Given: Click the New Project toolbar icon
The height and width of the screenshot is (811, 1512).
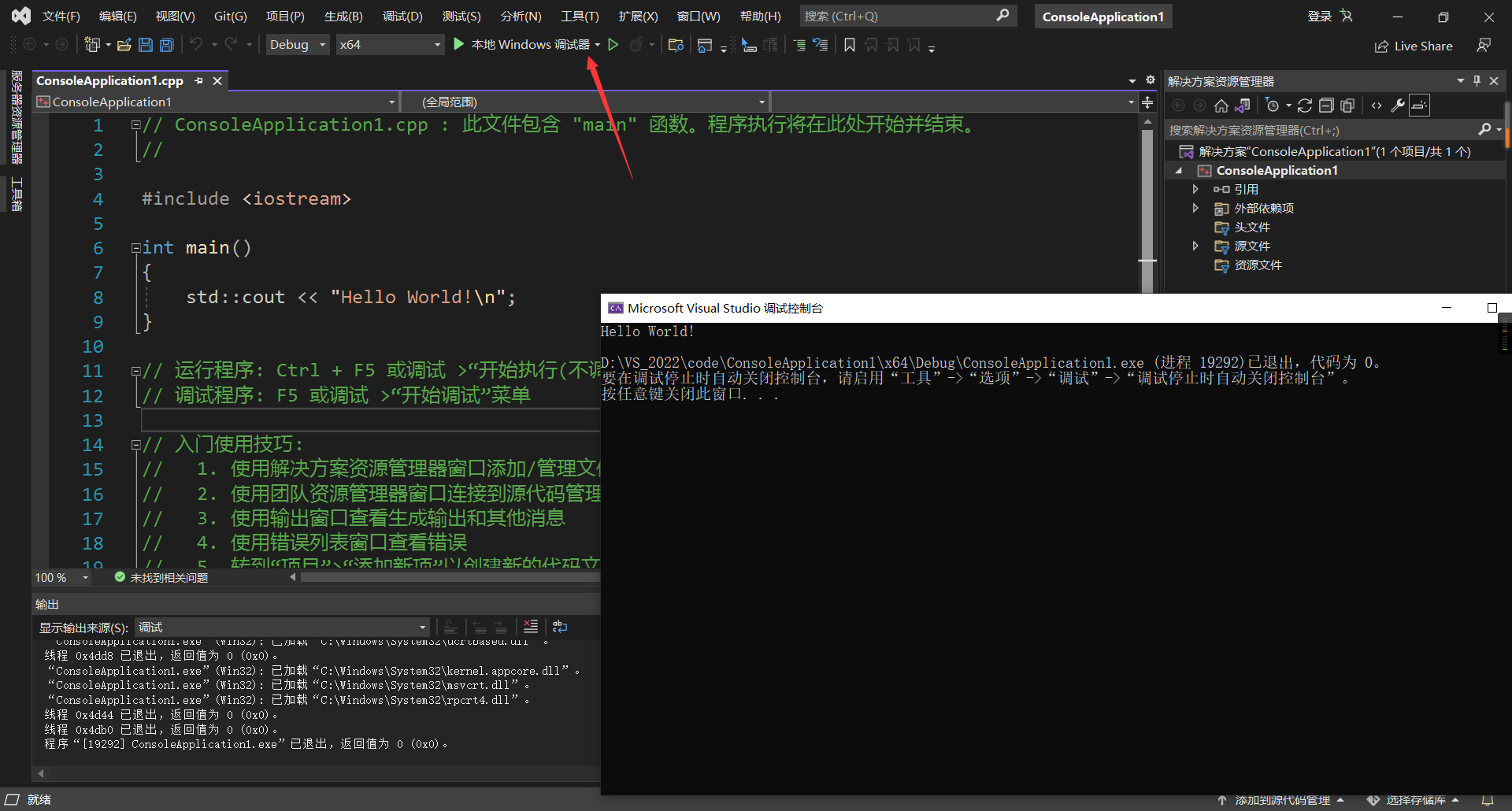Looking at the screenshot, I should pos(92,45).
